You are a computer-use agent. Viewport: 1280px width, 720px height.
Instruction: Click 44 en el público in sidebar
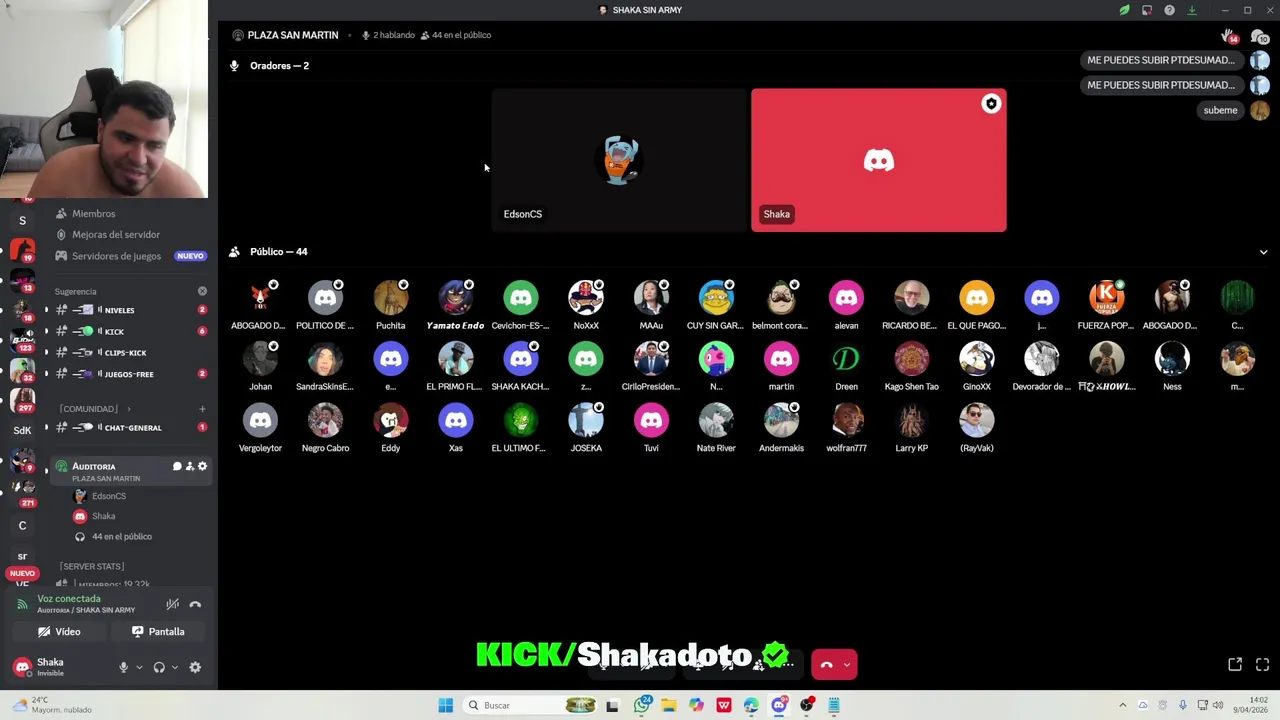point(121,537)
